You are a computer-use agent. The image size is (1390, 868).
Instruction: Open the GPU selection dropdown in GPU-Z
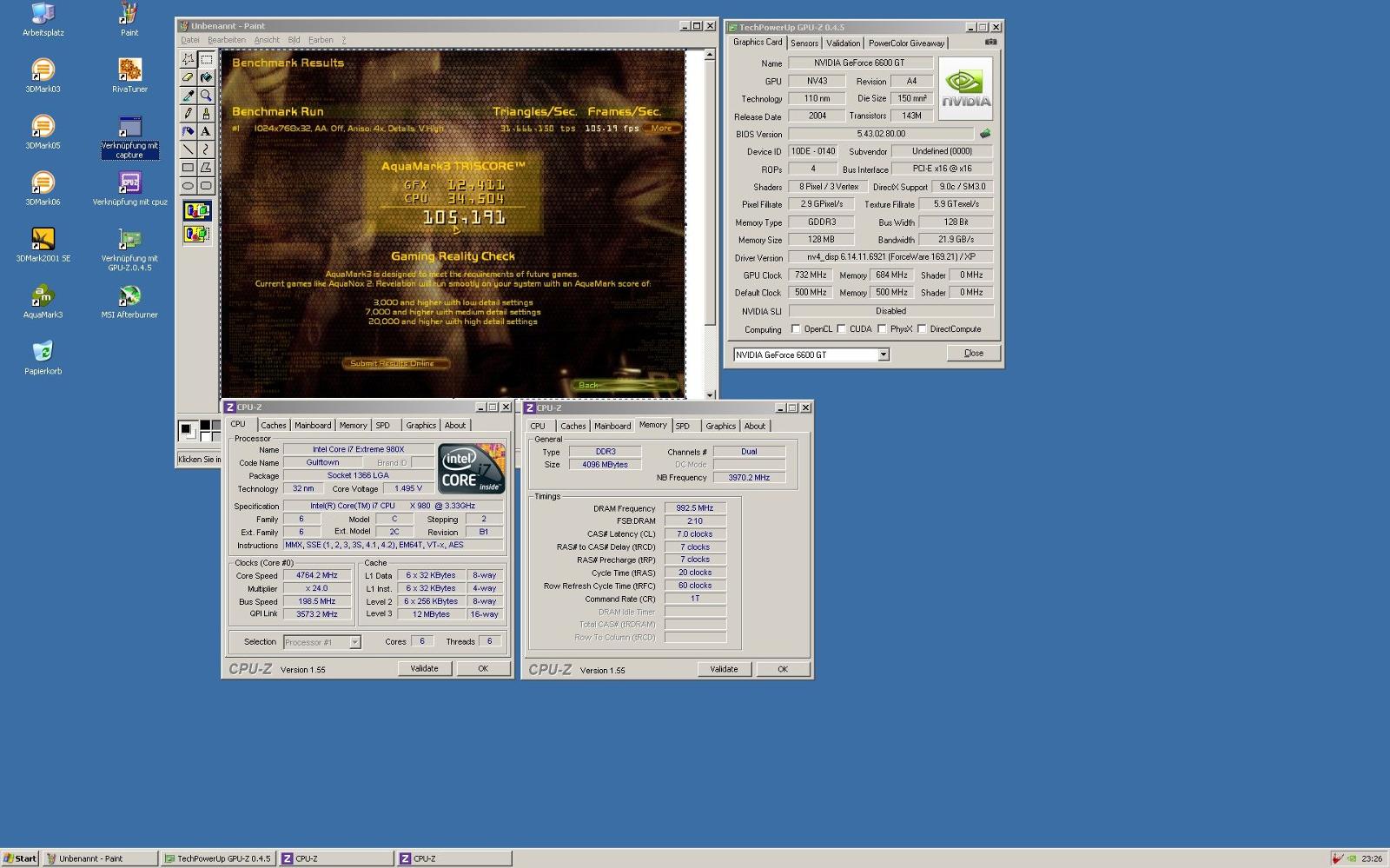pos(884,354)
